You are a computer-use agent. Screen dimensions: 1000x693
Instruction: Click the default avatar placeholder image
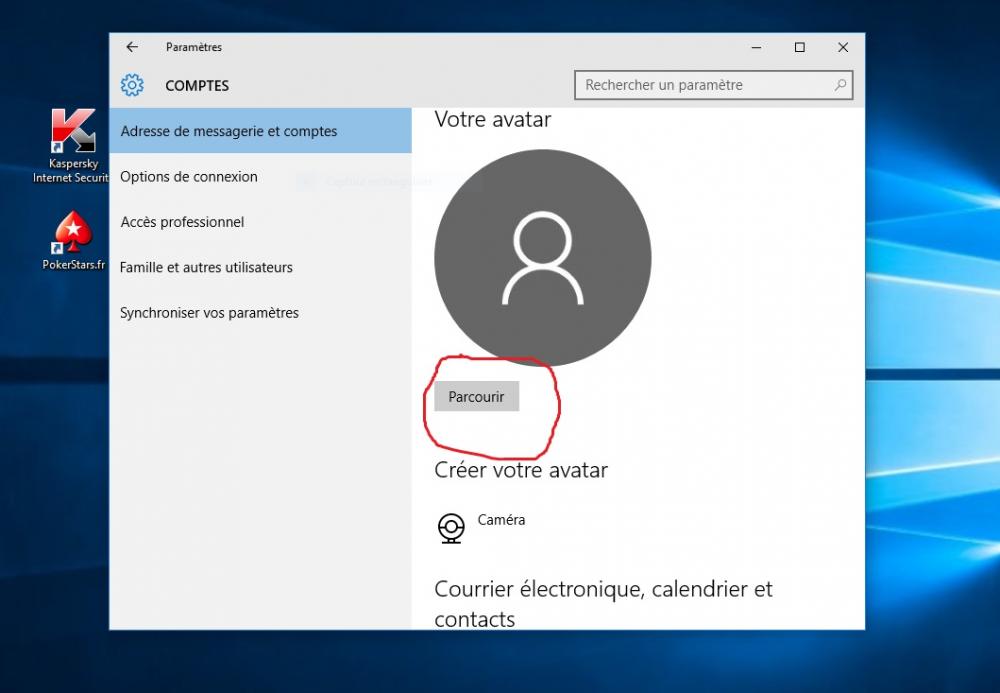pyautogui.click(x=543, y=258)
